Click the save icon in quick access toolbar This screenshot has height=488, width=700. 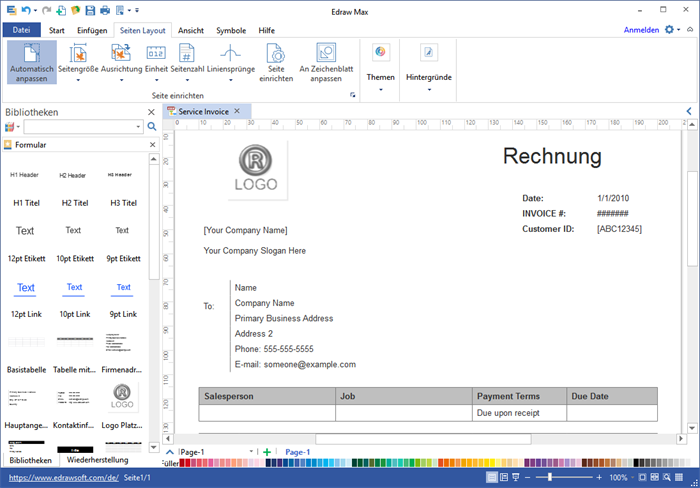coord(91,10)
